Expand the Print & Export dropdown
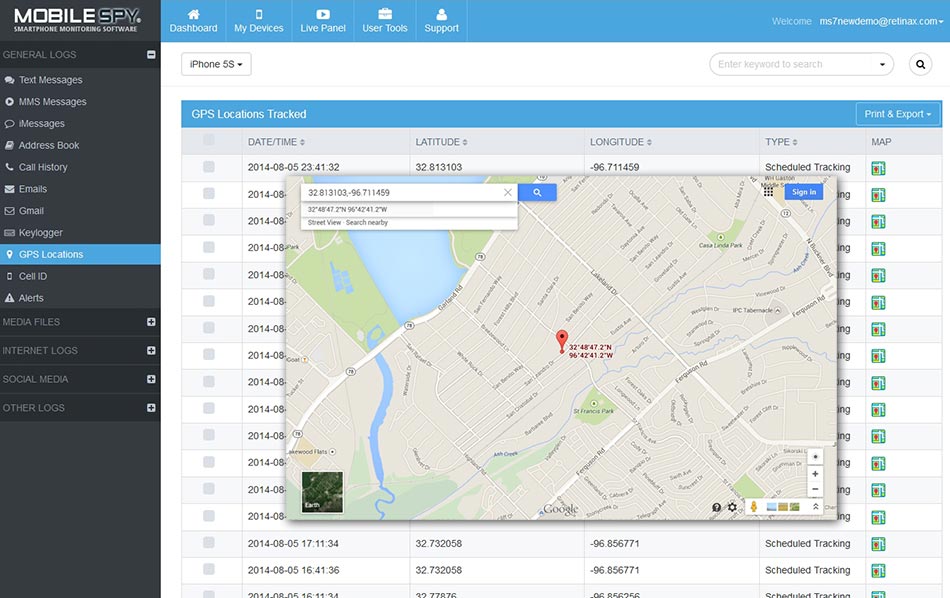The height and width of the screenshot is (598, 950). pos(898,114)
